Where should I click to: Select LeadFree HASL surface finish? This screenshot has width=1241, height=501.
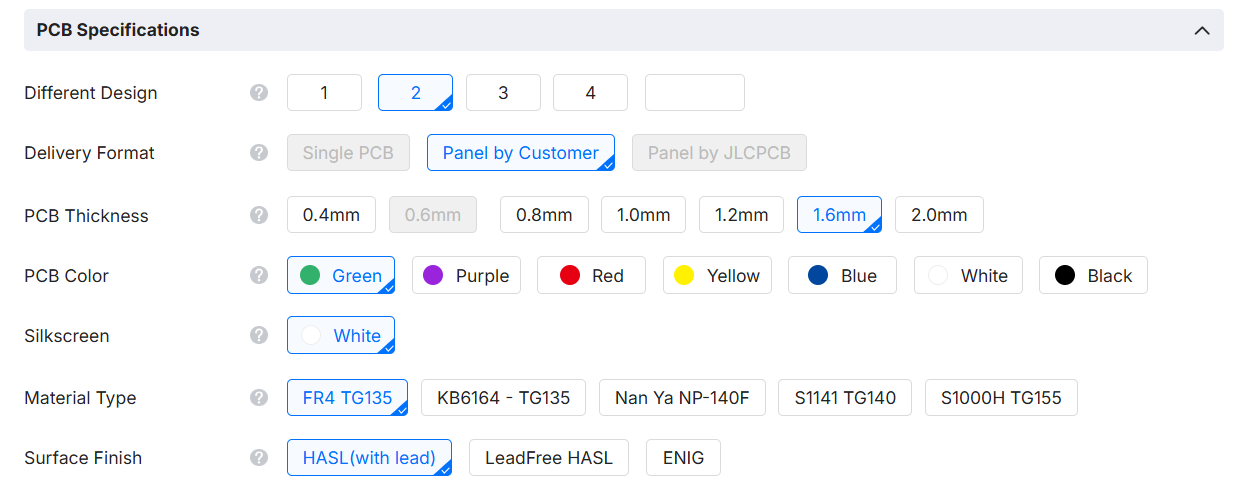(549, 457)
